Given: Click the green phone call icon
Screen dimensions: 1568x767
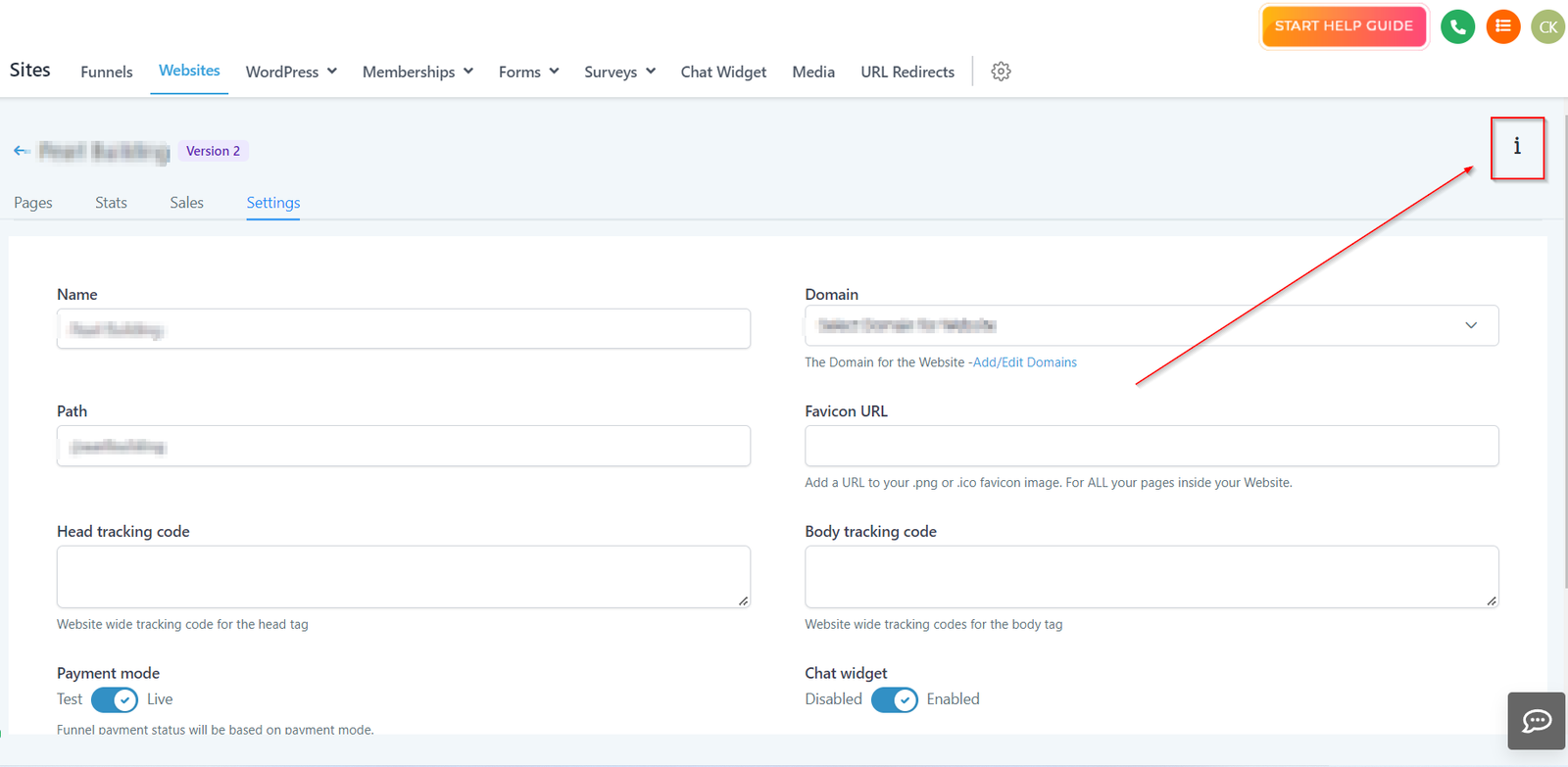Looking at the screenshot, I should click(x=1457, y=26).
